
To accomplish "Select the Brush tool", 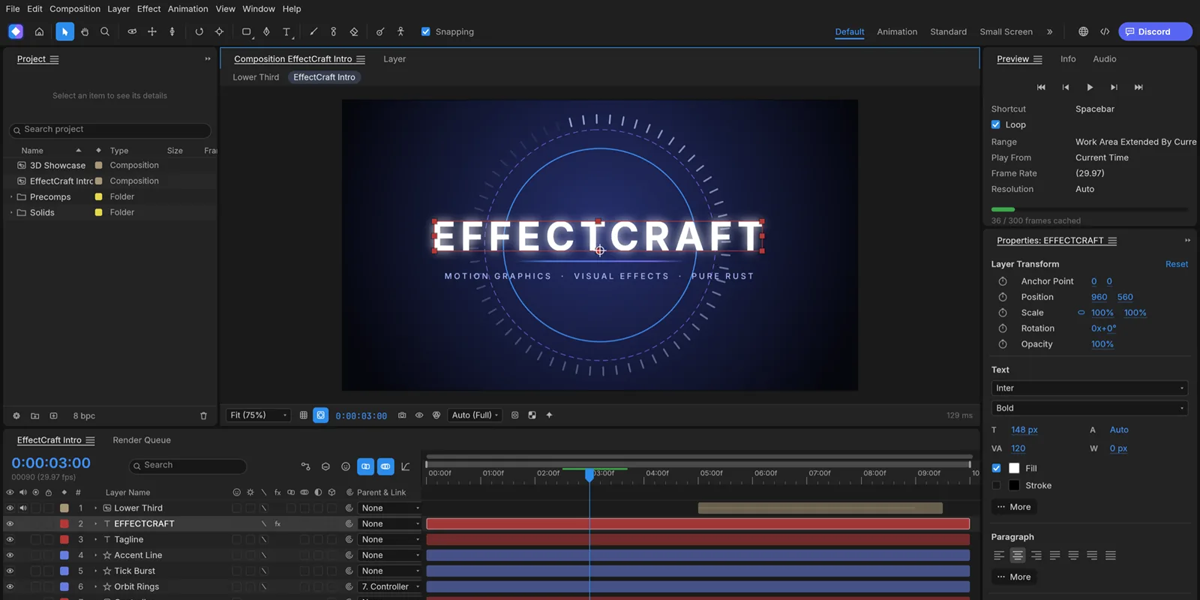I will click(x=313, y=32).
